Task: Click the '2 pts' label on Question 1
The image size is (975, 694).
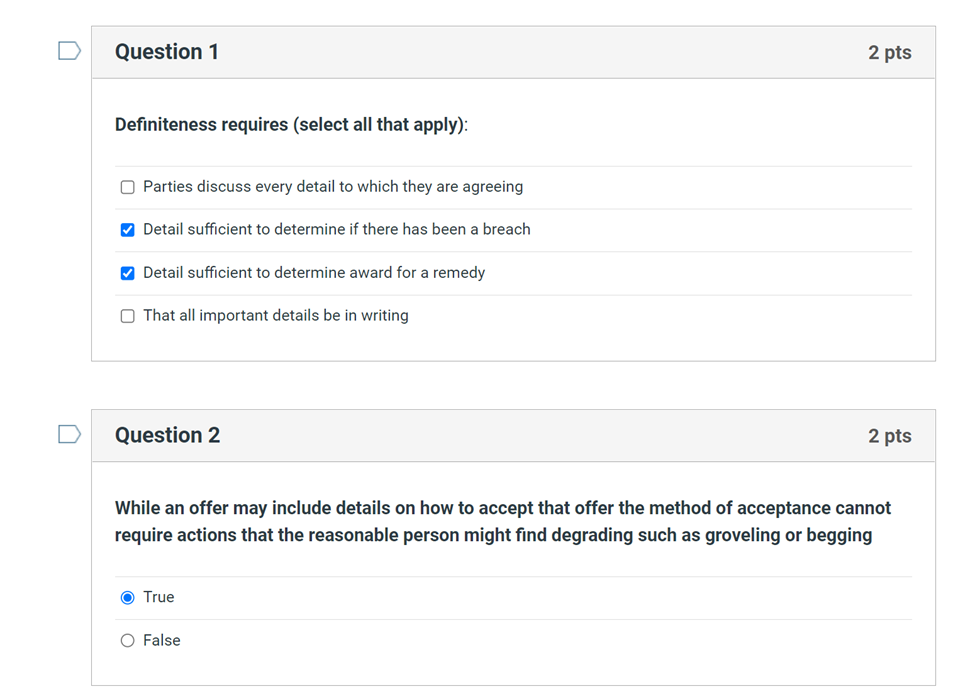Action: click(x=890, y=51)
